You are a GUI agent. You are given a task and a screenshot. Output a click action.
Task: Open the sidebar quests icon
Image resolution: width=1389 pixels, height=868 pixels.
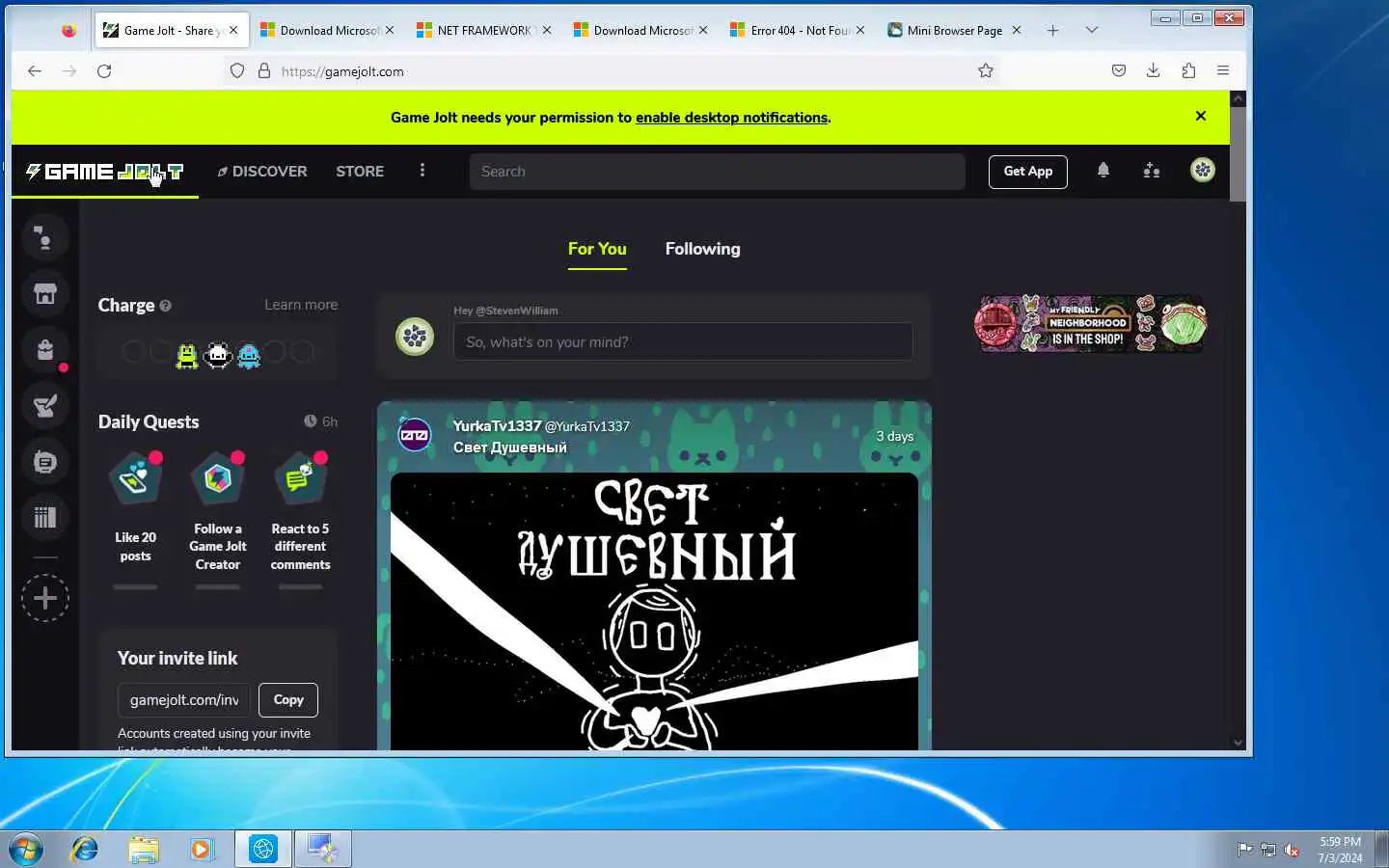44,406
